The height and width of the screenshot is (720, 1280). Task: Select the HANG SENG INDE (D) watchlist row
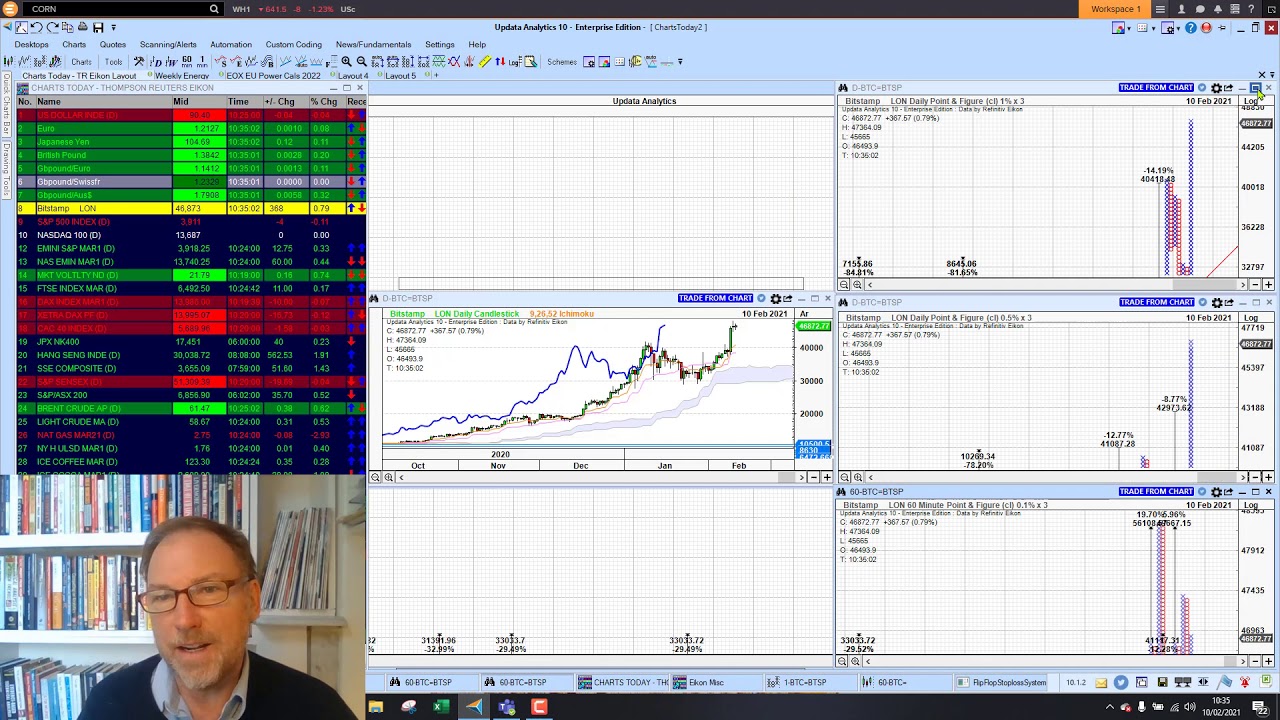190,355
